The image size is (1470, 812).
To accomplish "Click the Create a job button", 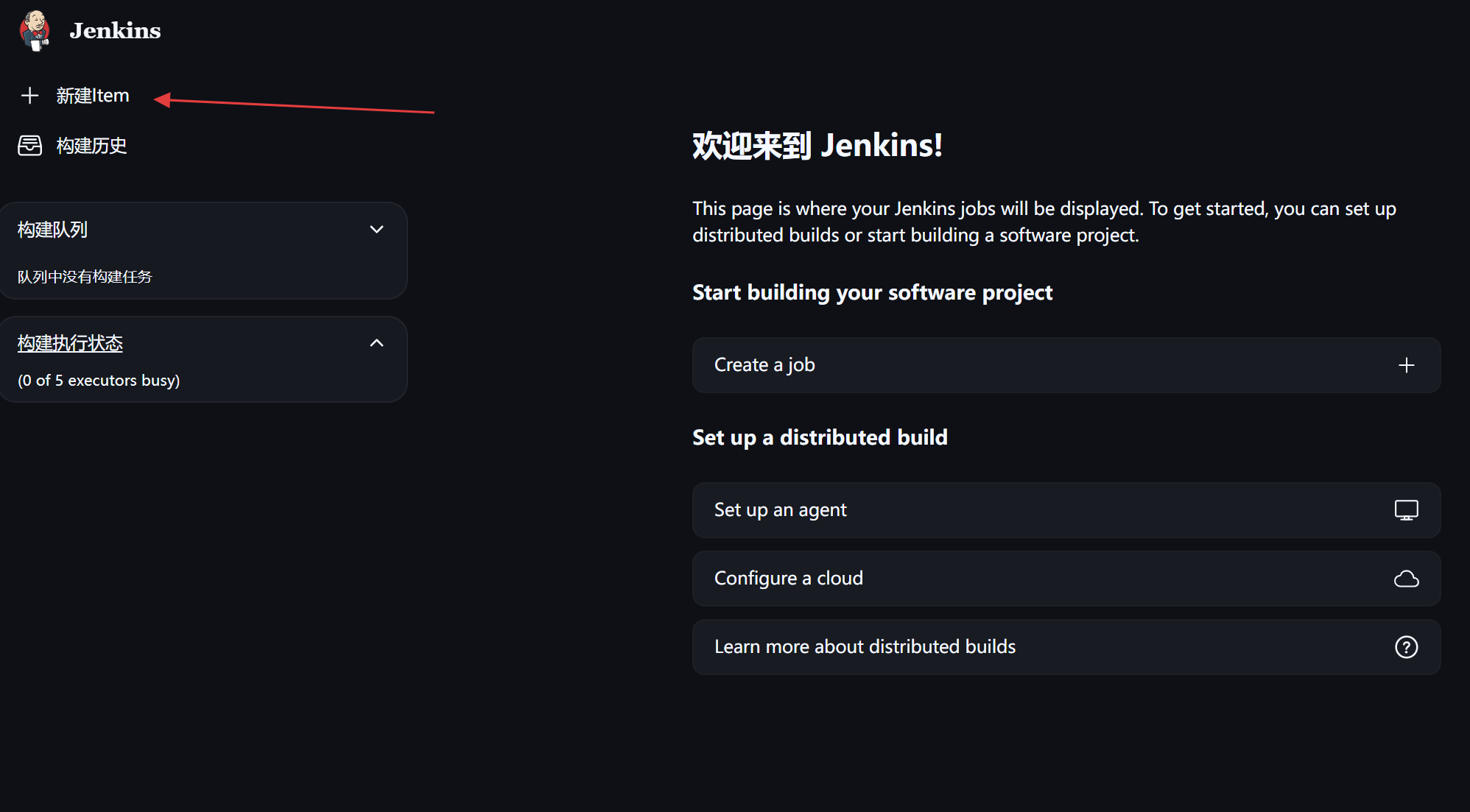I will (764, 365).
